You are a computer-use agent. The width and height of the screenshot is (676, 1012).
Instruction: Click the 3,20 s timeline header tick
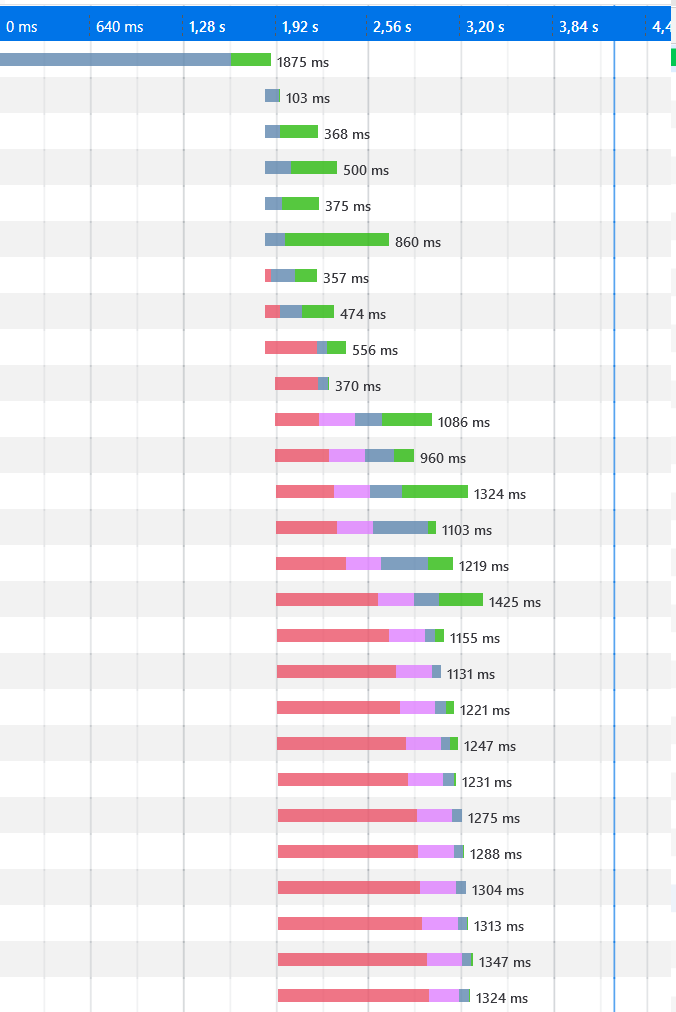(x=485, y=27)
